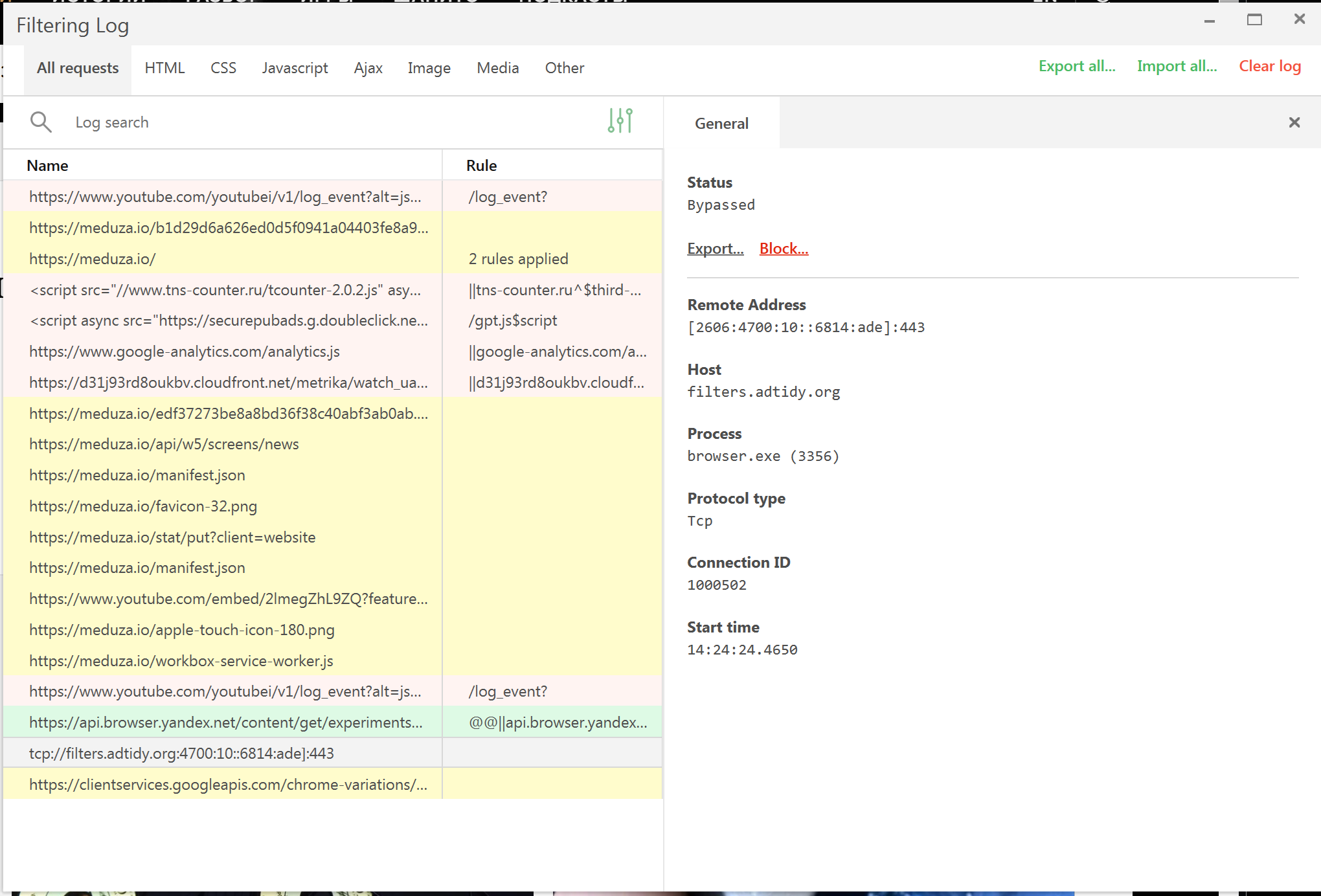Open the log filter settings sliders icon
Image resolution: width=1321 pixels, height=896 pixels.
(620, 121)
